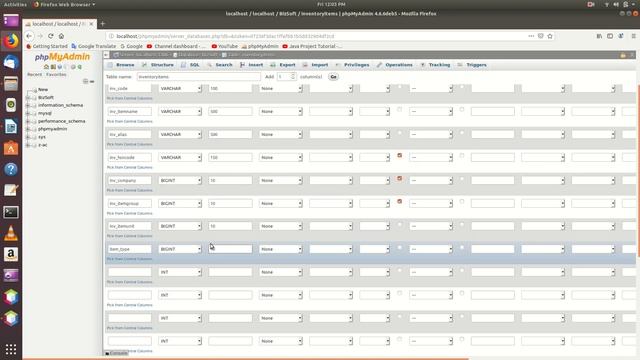Screen dimensions: 640x360
Task: Click the Firefox home button
Action: click(61, 36)
